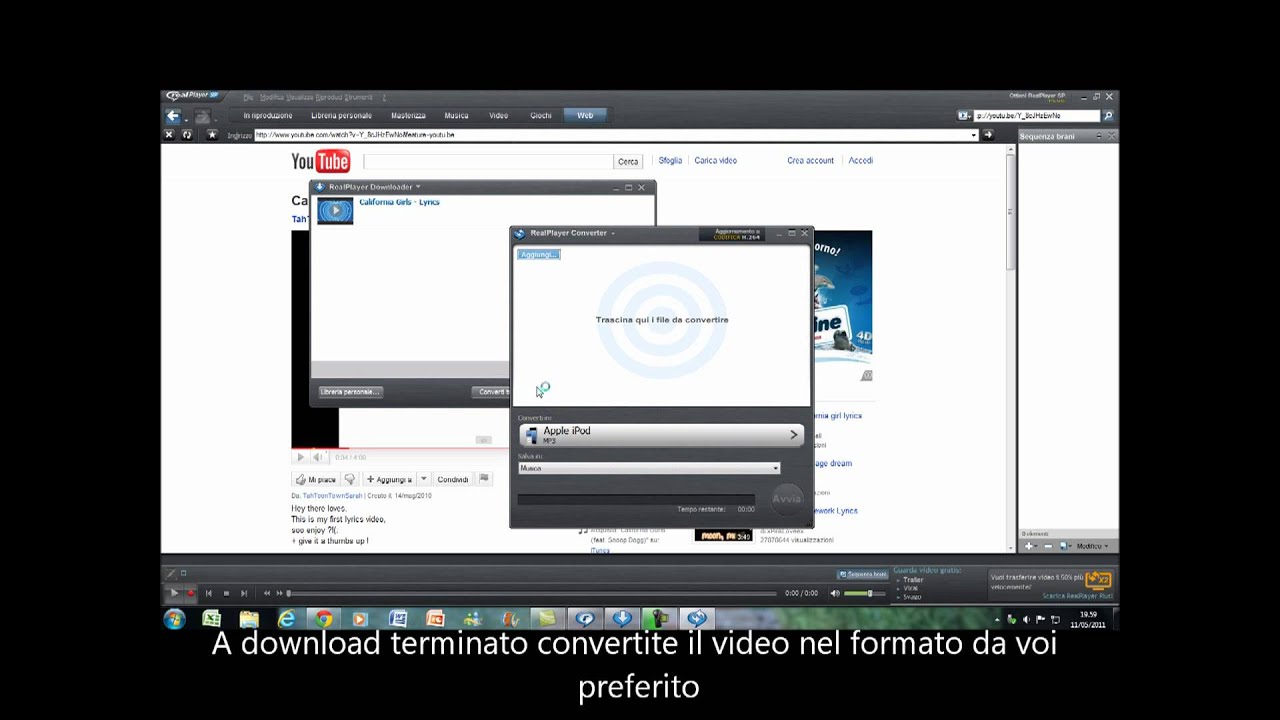Click the go arrow next to address bar
This screenshot has width=1280, height=720.
point(988,135)
